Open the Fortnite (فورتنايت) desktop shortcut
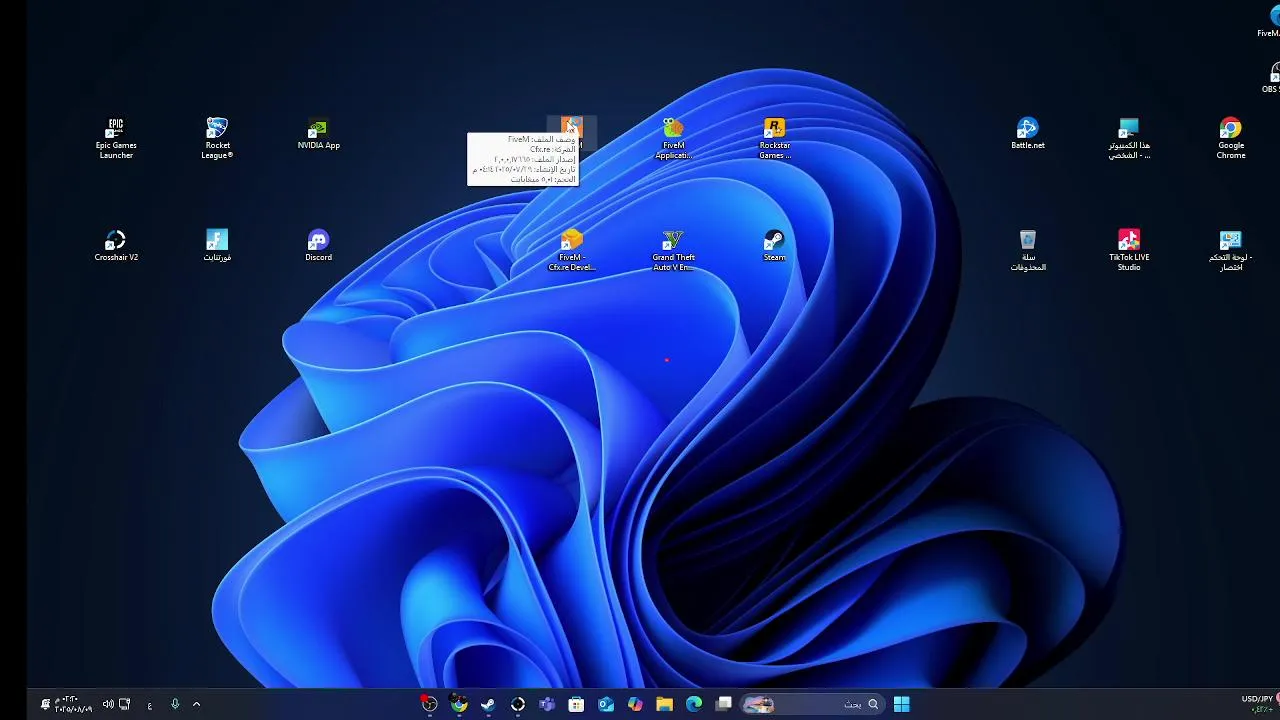 pos(217,246)
